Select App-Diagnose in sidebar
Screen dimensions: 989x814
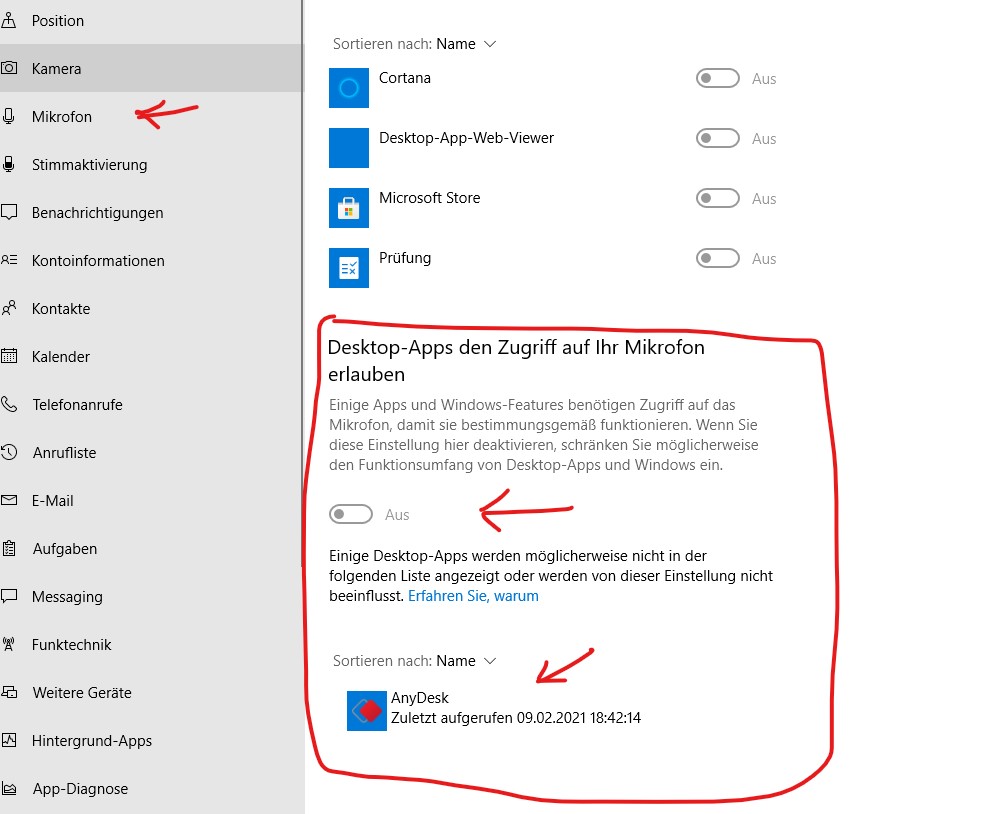[151, 788]
